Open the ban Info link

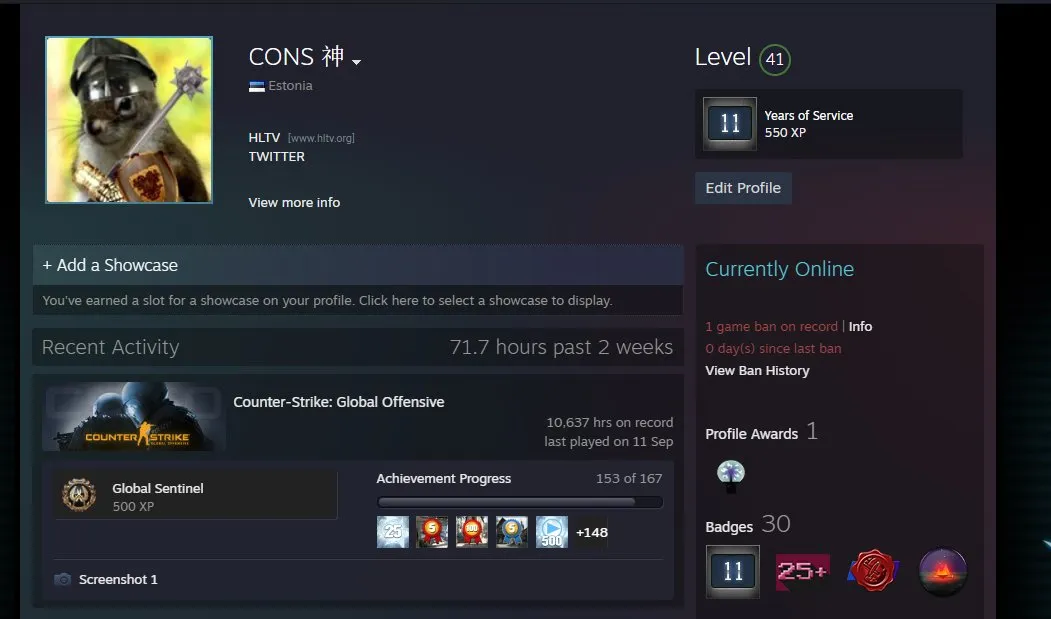pos(861,327)
